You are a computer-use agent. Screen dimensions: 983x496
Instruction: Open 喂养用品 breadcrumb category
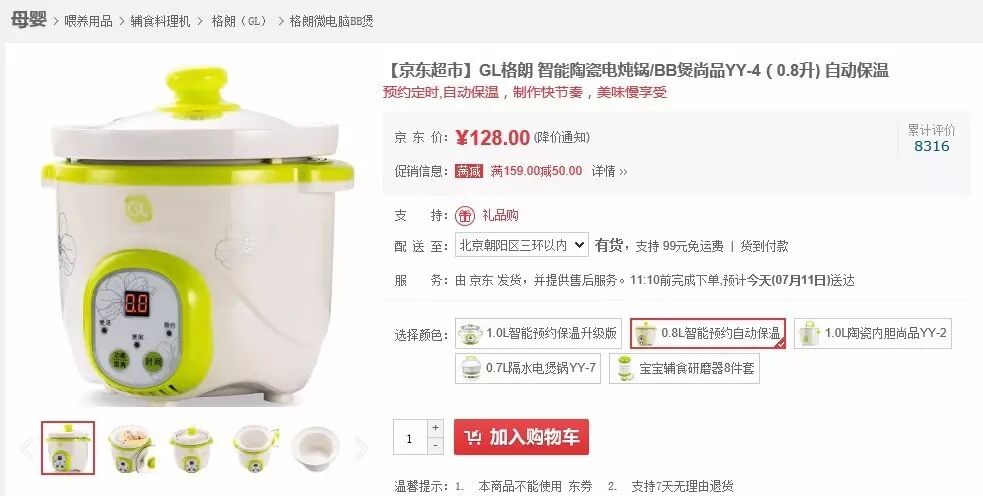(x=88, y=21)
